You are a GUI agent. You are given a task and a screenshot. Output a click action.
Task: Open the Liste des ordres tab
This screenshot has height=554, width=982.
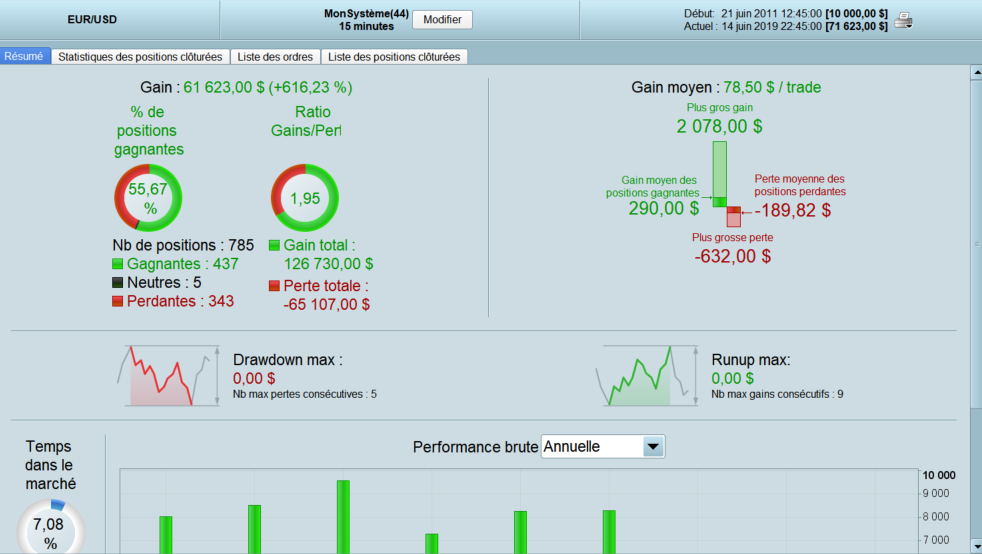pyautogui.click(x=275, y=57)
